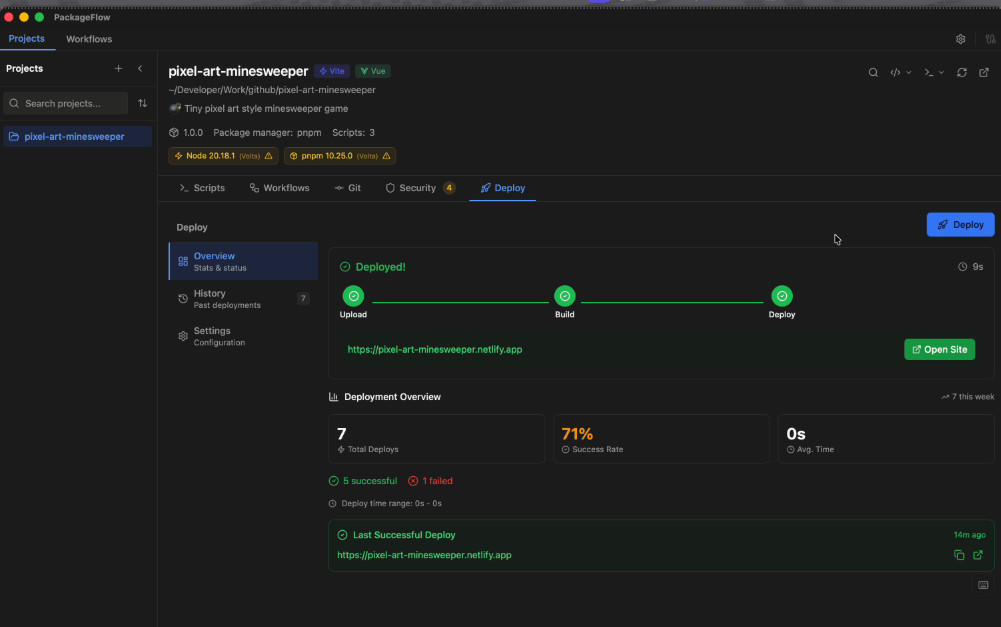This screenshot has width=1001, height=627.
Task: Open the terminal dropdown
Action: 933,72
